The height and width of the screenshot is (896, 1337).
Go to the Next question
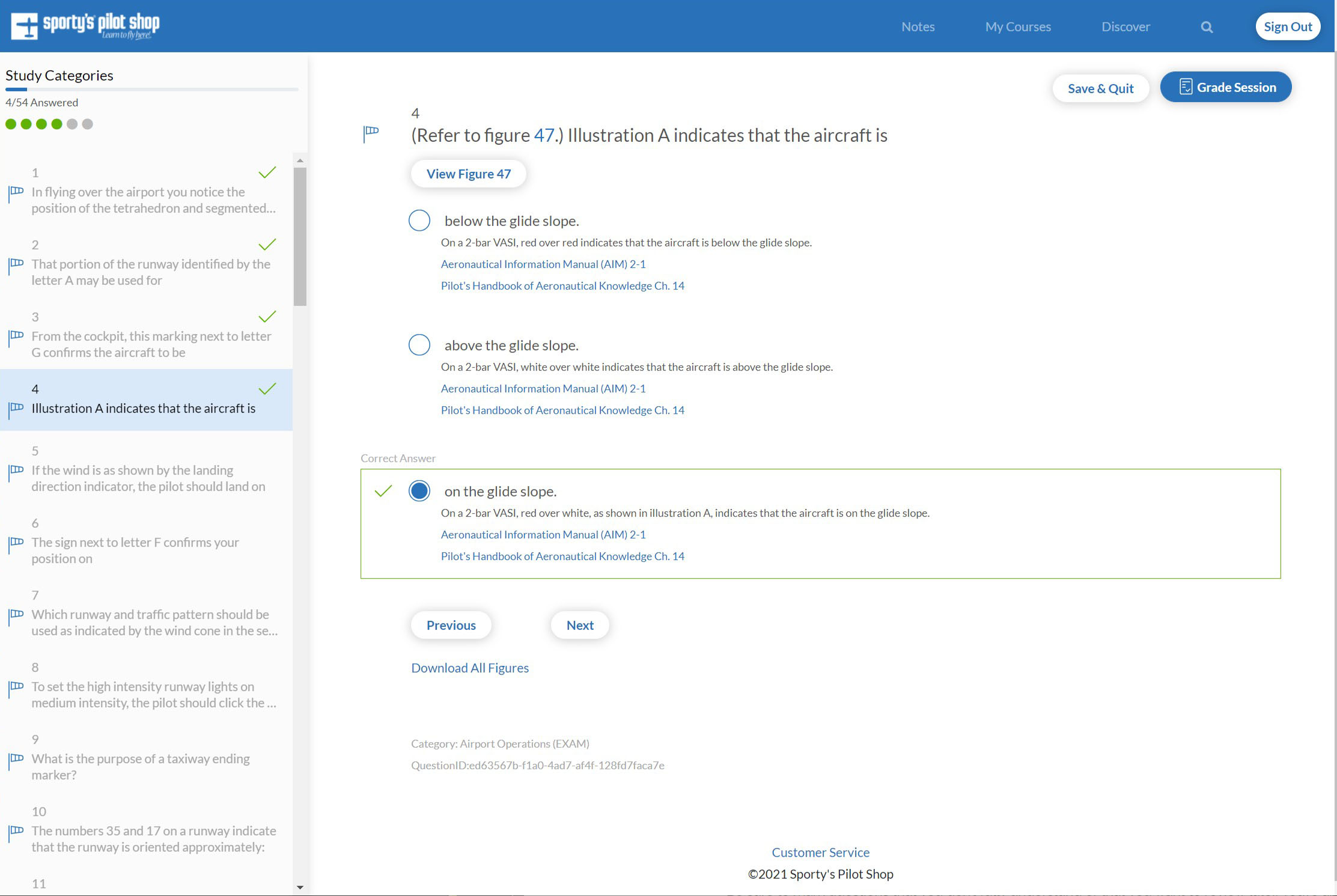[x=579, y=625]
